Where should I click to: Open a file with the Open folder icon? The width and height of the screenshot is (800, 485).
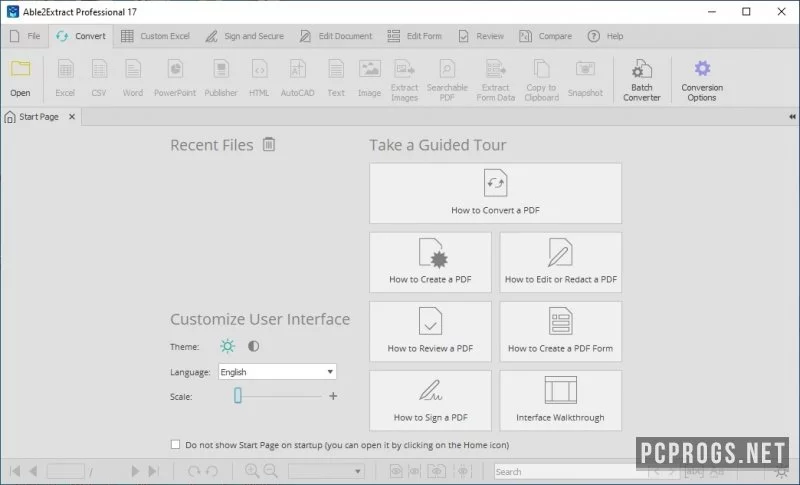[x=20, y=69]
